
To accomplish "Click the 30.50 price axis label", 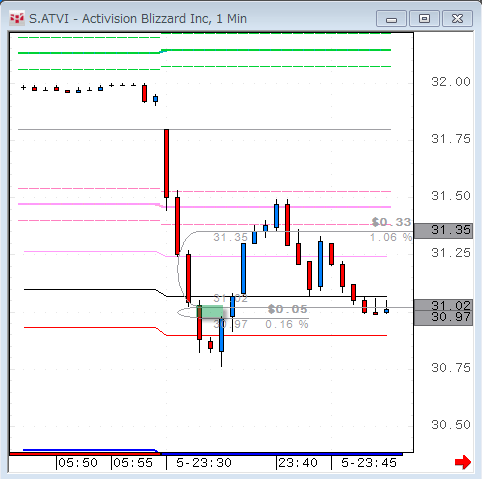I will tap(451, 425).
